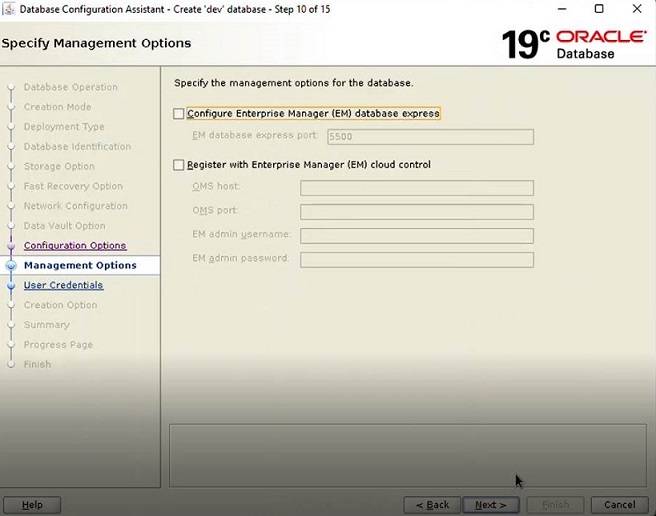Click the empty message area at bottom
The width and height of the screenshot is (656, 516).
click(x=408, y=455)
